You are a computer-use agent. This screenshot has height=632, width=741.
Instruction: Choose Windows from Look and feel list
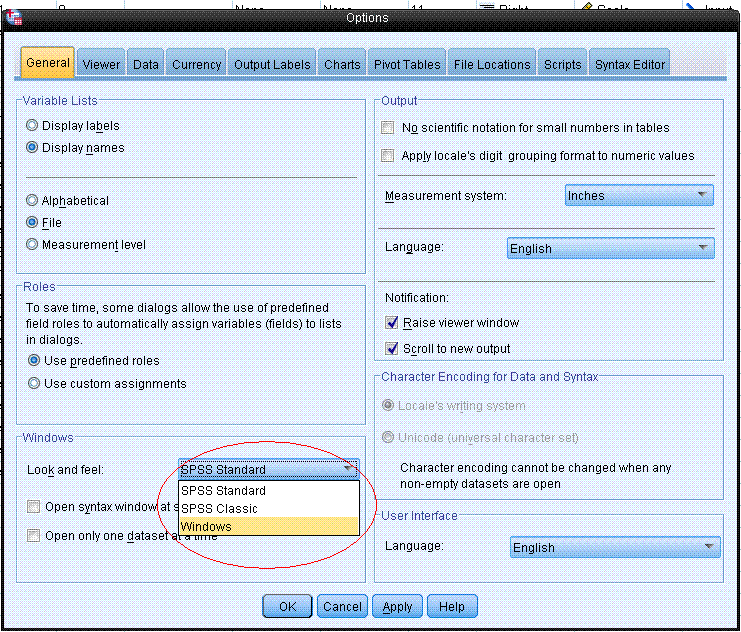pyautogui.click(x=267, y=527)
